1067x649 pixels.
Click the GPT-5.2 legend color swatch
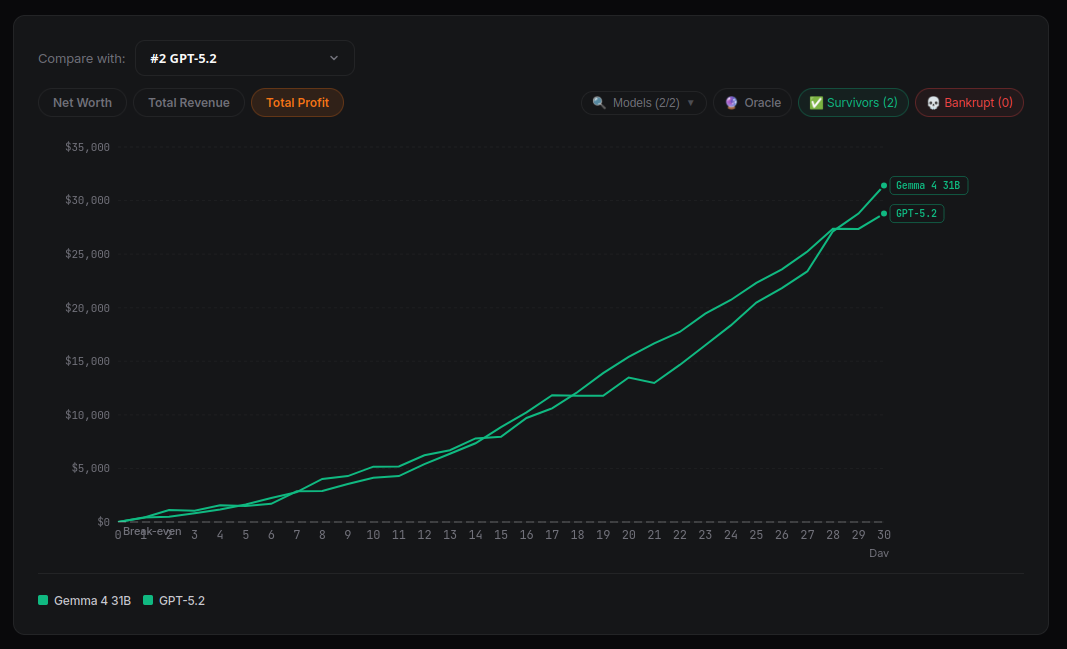coord(148,600)
